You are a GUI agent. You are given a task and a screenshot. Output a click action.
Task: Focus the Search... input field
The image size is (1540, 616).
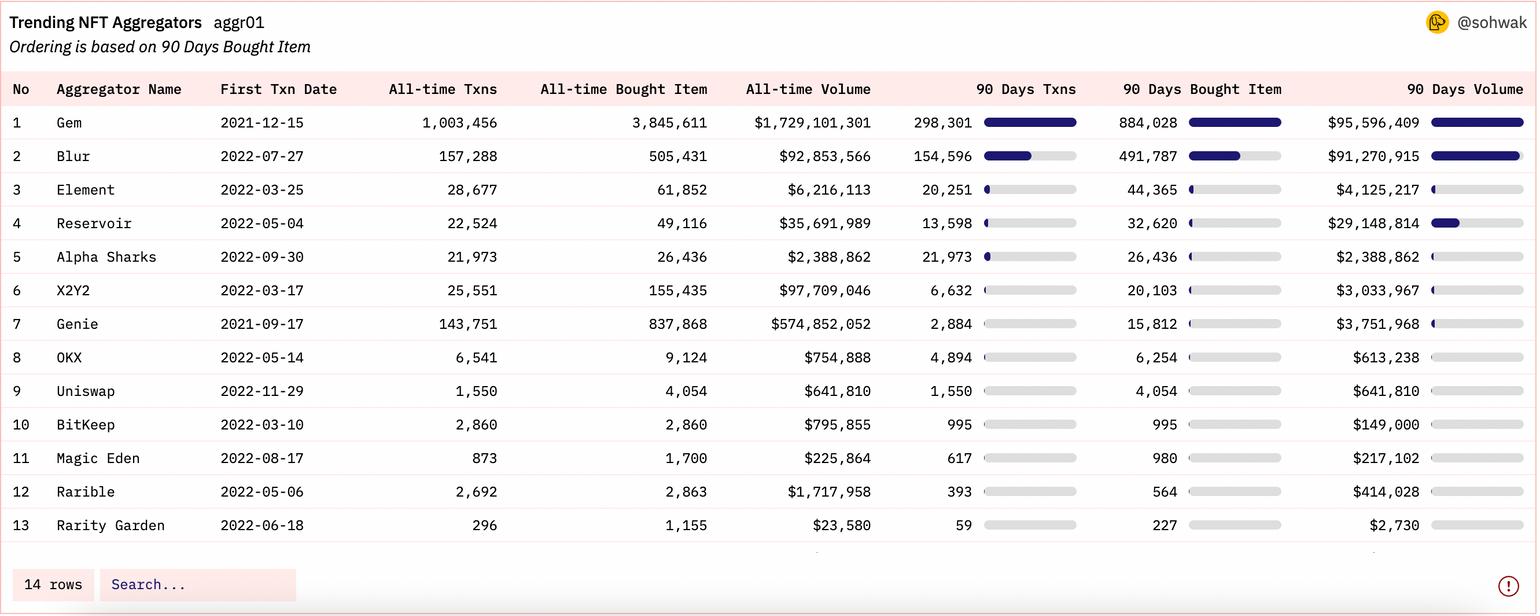[197, 585]
